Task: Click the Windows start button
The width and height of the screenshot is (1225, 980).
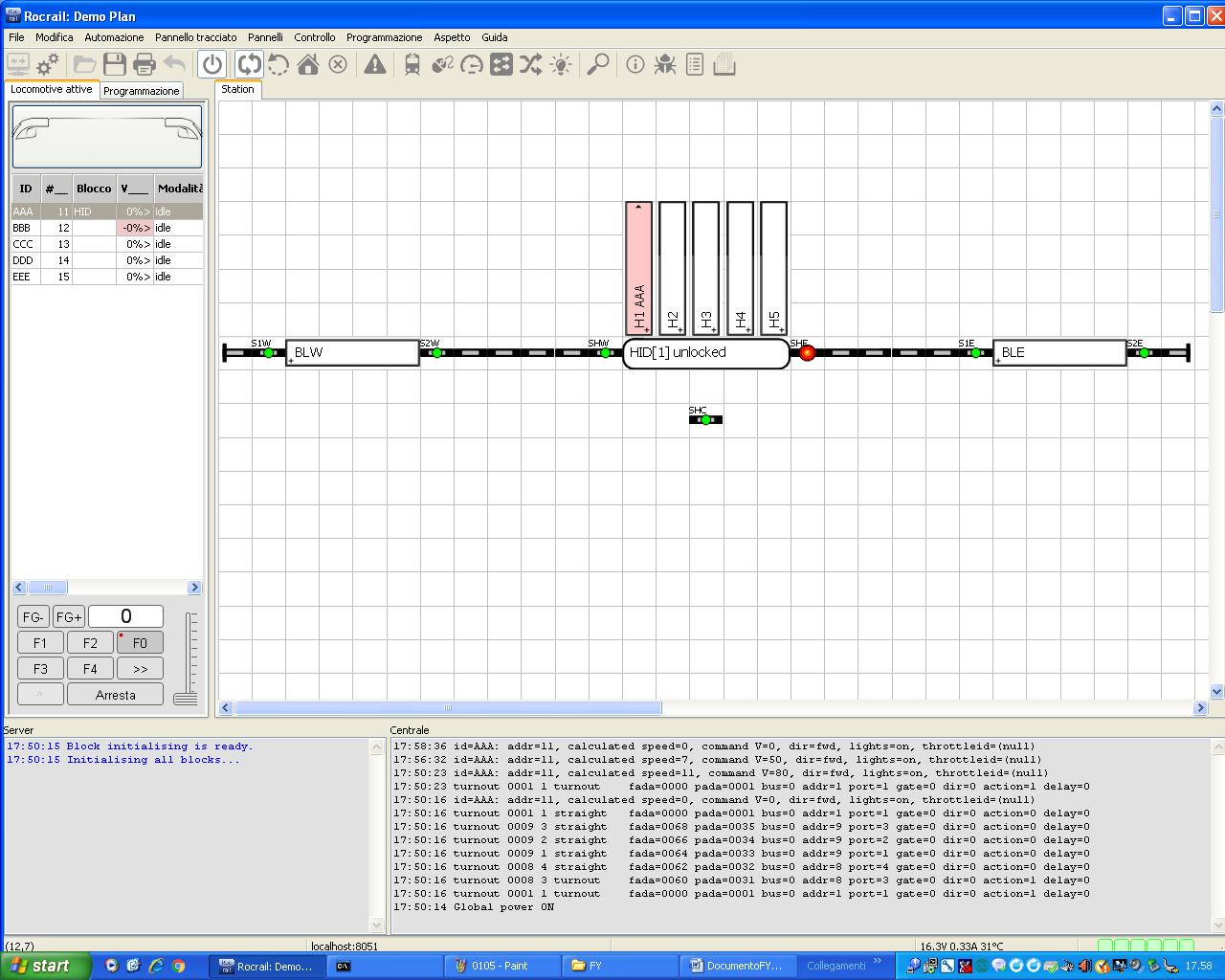Action: click(45, 966)
